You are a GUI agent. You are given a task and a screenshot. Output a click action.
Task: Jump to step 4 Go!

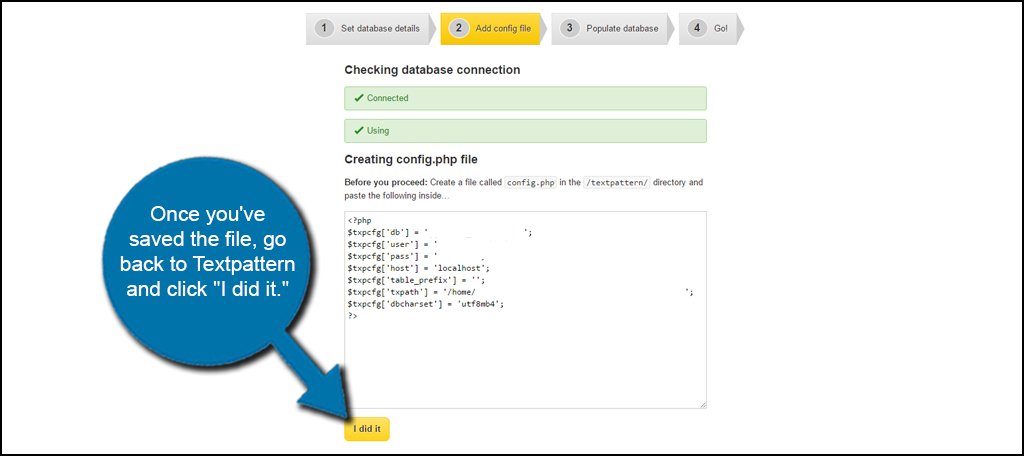pos(711,28)
